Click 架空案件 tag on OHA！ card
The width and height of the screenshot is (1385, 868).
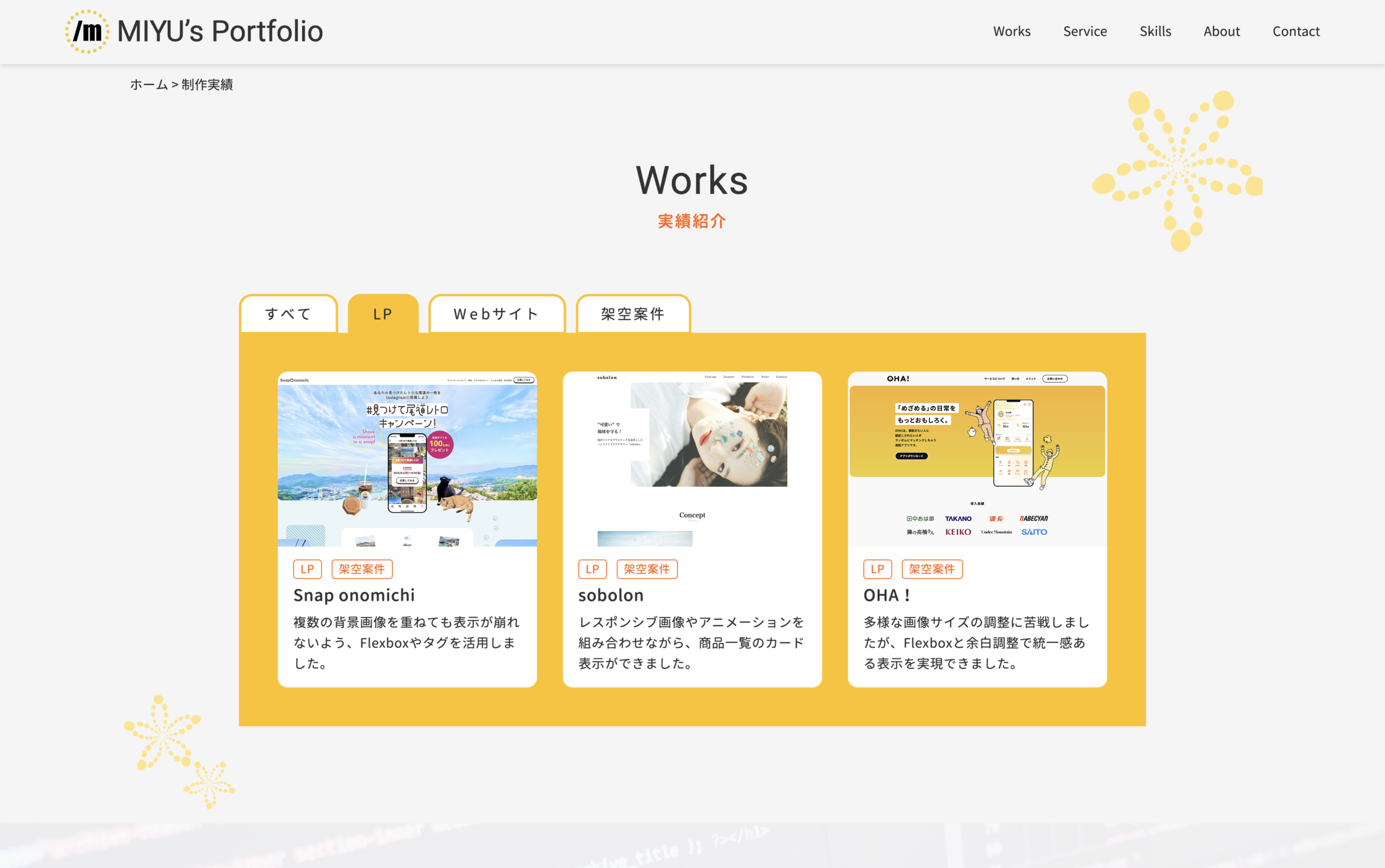point(932,569)
